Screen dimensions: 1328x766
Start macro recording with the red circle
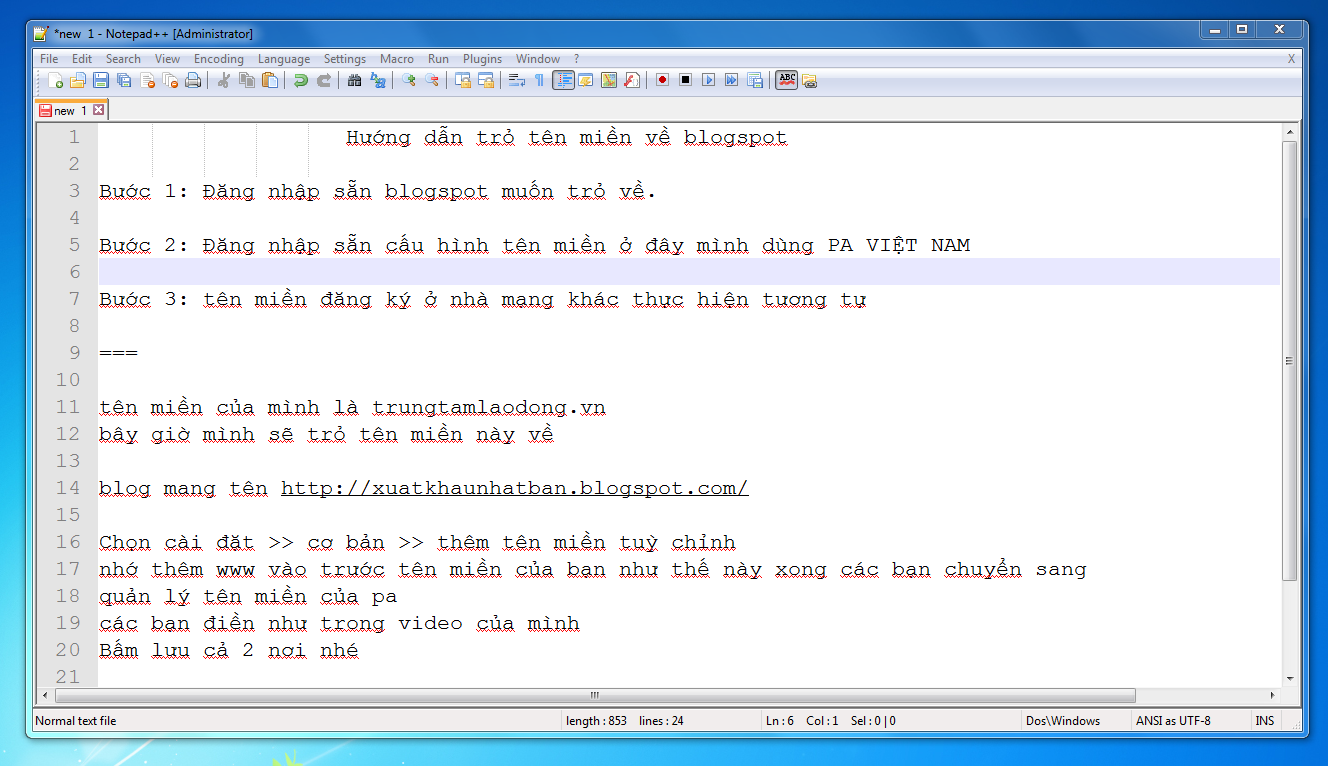point(662,80)
